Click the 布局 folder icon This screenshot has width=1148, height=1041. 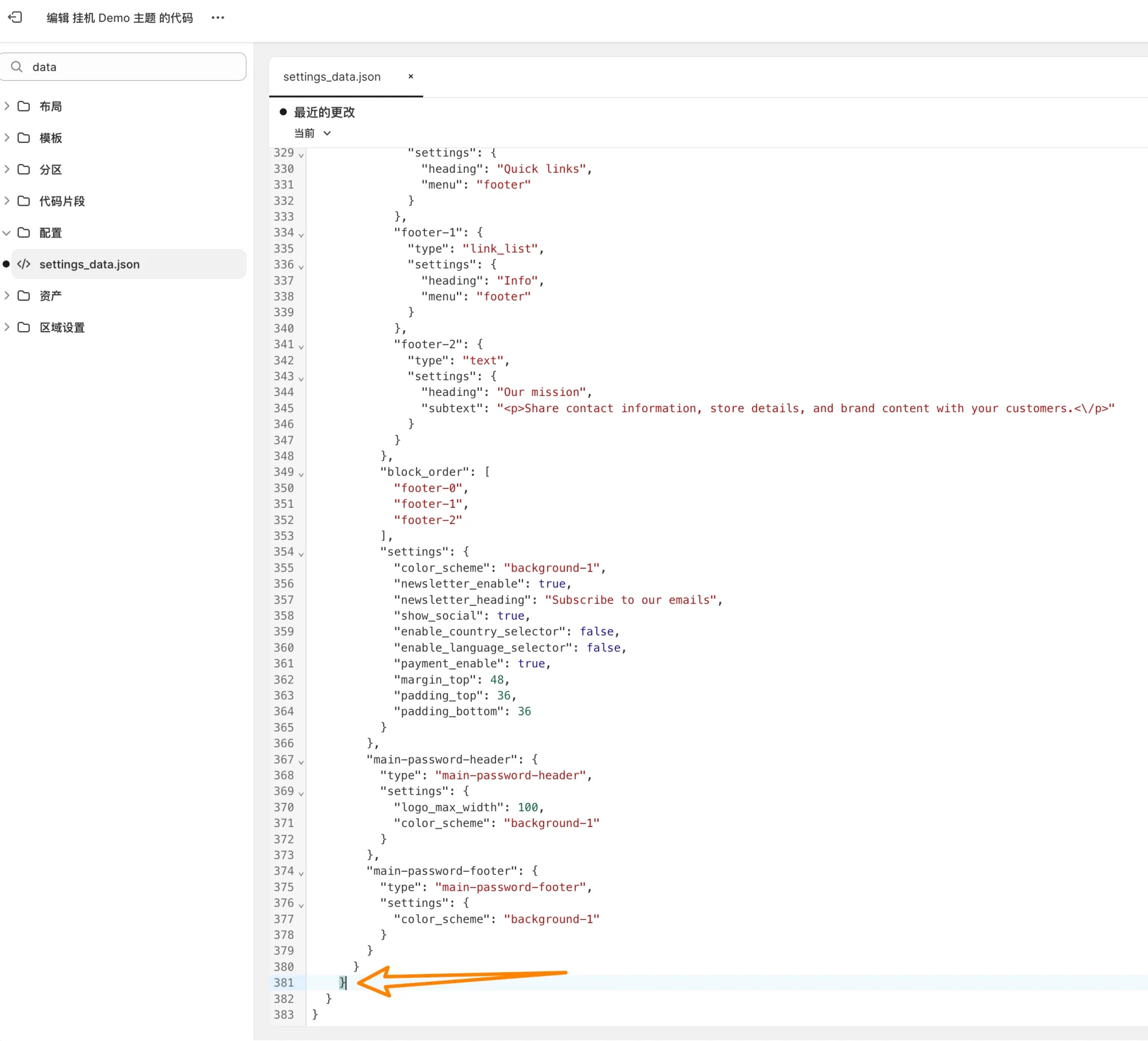point(24,106)
